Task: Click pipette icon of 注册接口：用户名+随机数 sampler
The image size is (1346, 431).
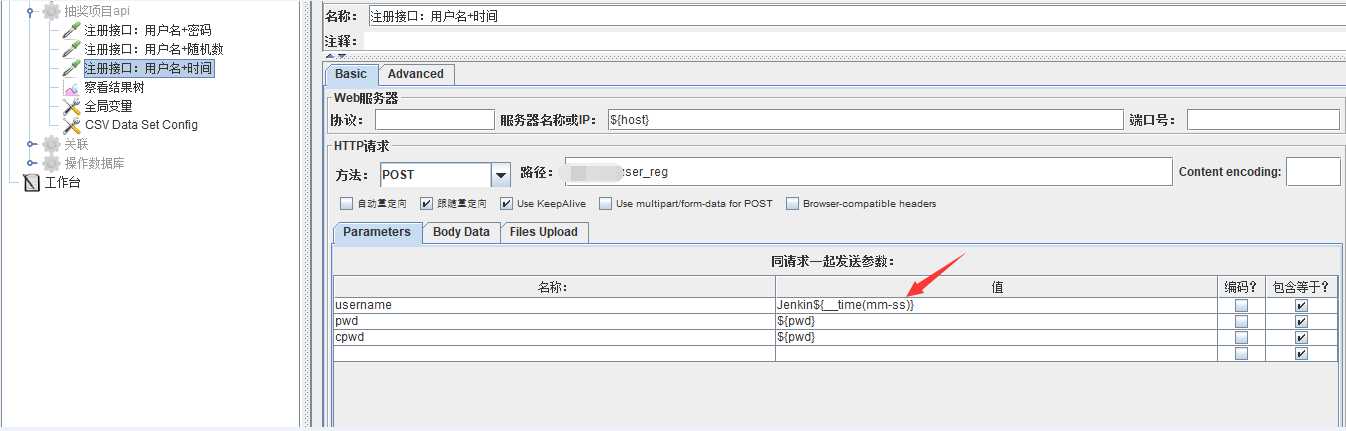Action: click(71, 49)
